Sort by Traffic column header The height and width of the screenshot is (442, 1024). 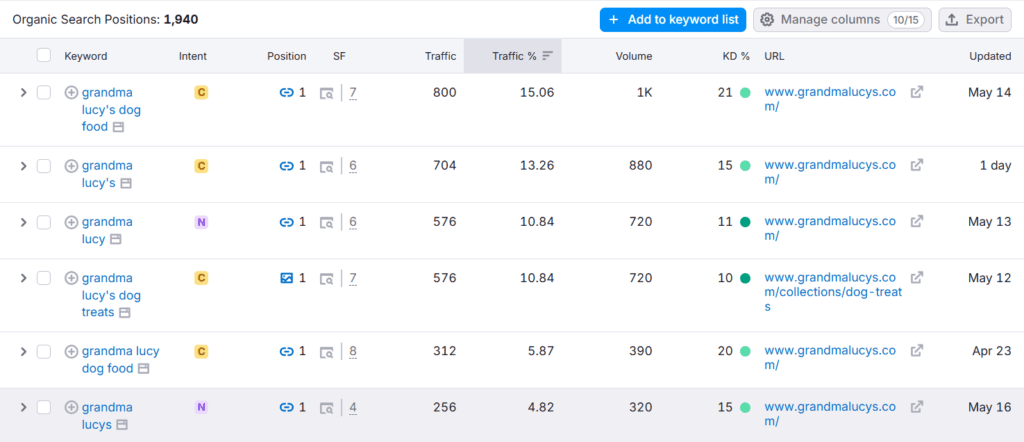pos(441,56)
